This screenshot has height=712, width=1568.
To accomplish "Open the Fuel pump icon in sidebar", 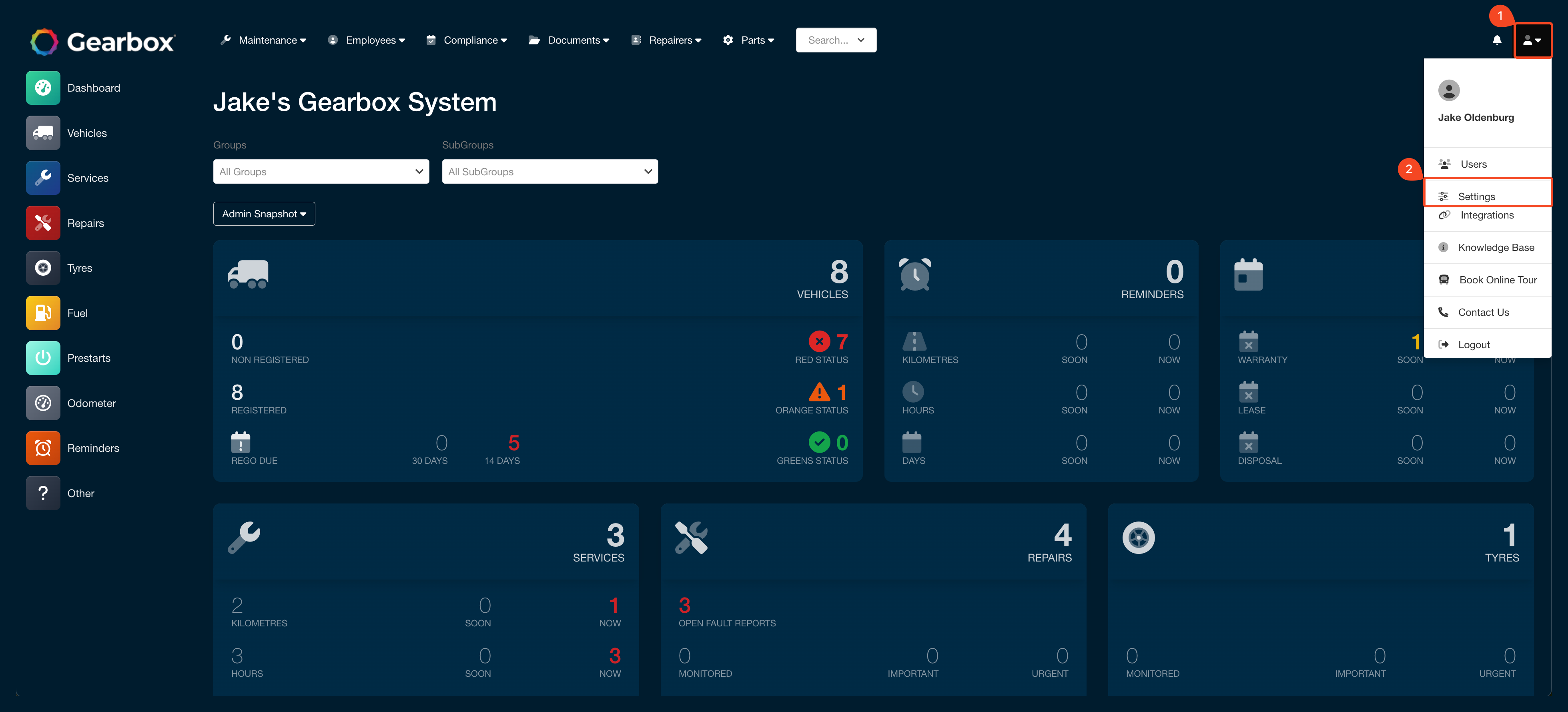I will [42, 313].
